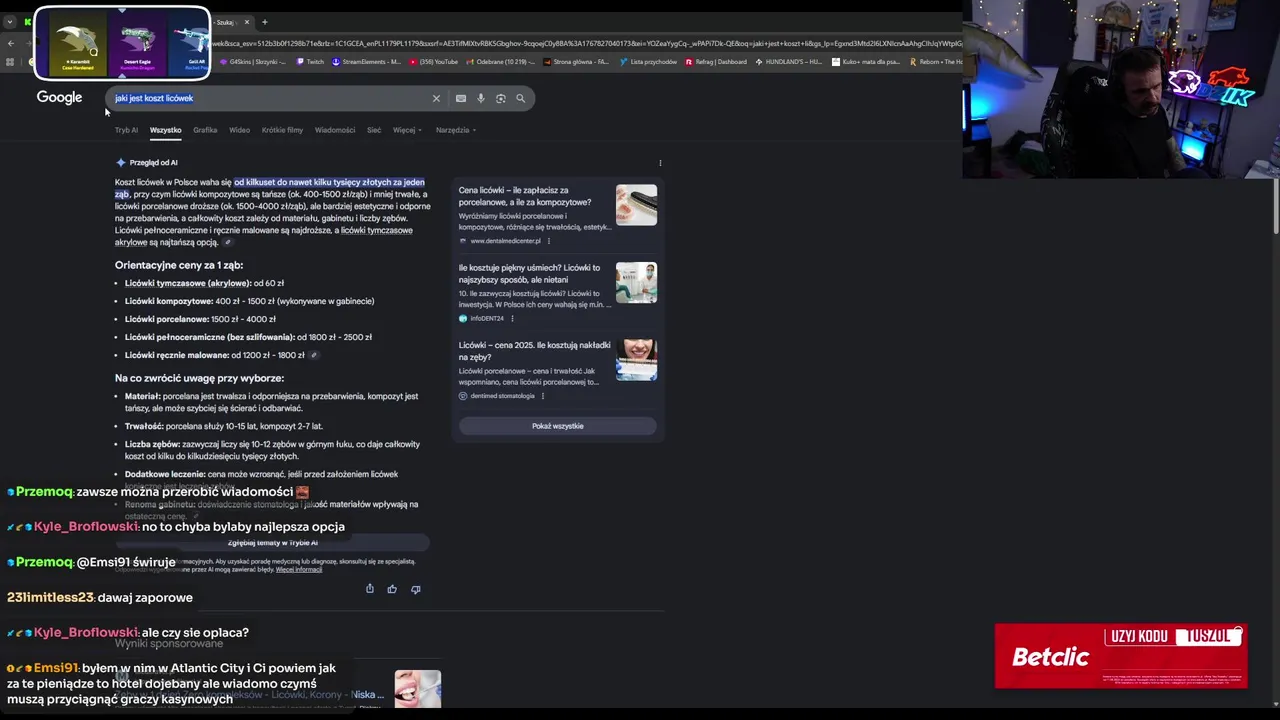1280x720 pixels.
Task: Click the Google logo
Action: pyautogui.click(x=59, y=98)
